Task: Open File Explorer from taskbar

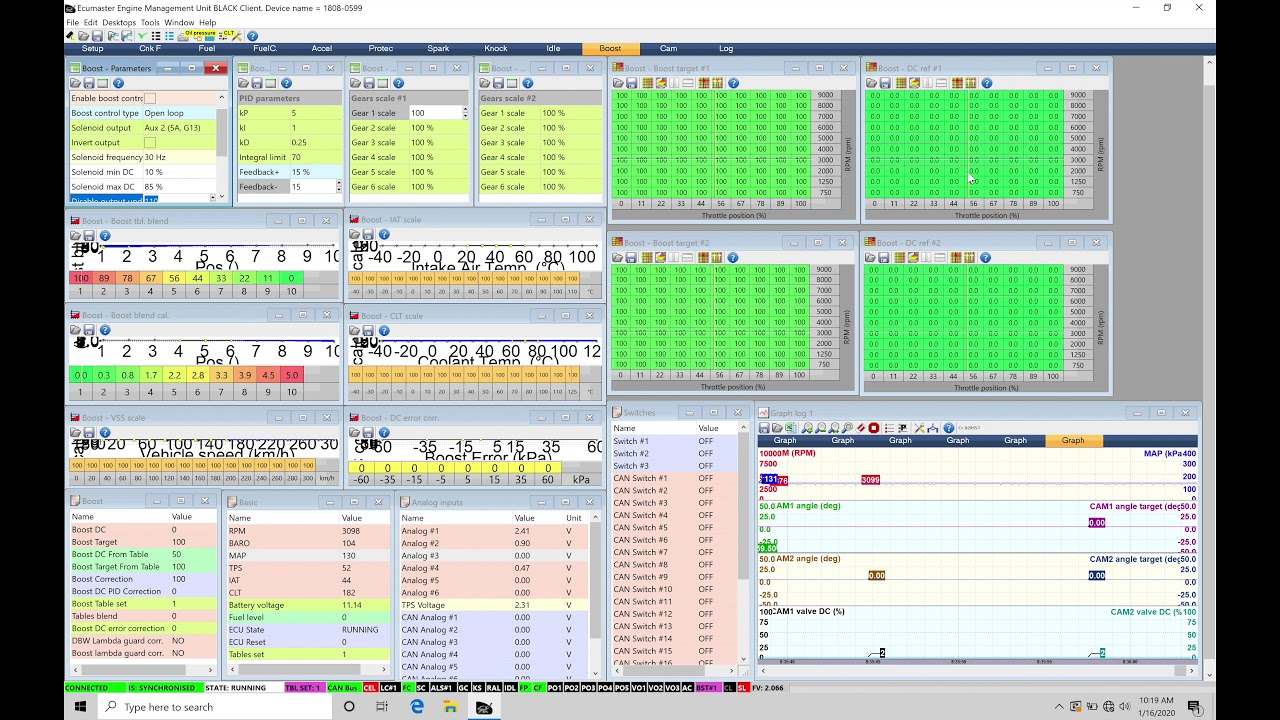Action: pos(450,707)
